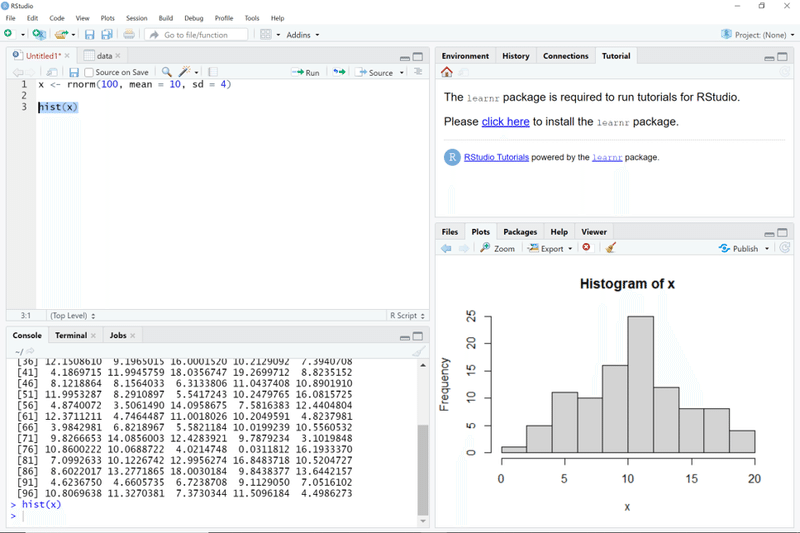Open the Source button dropdown arrow
Screen dimensions: 800x533
click(402, 72)
